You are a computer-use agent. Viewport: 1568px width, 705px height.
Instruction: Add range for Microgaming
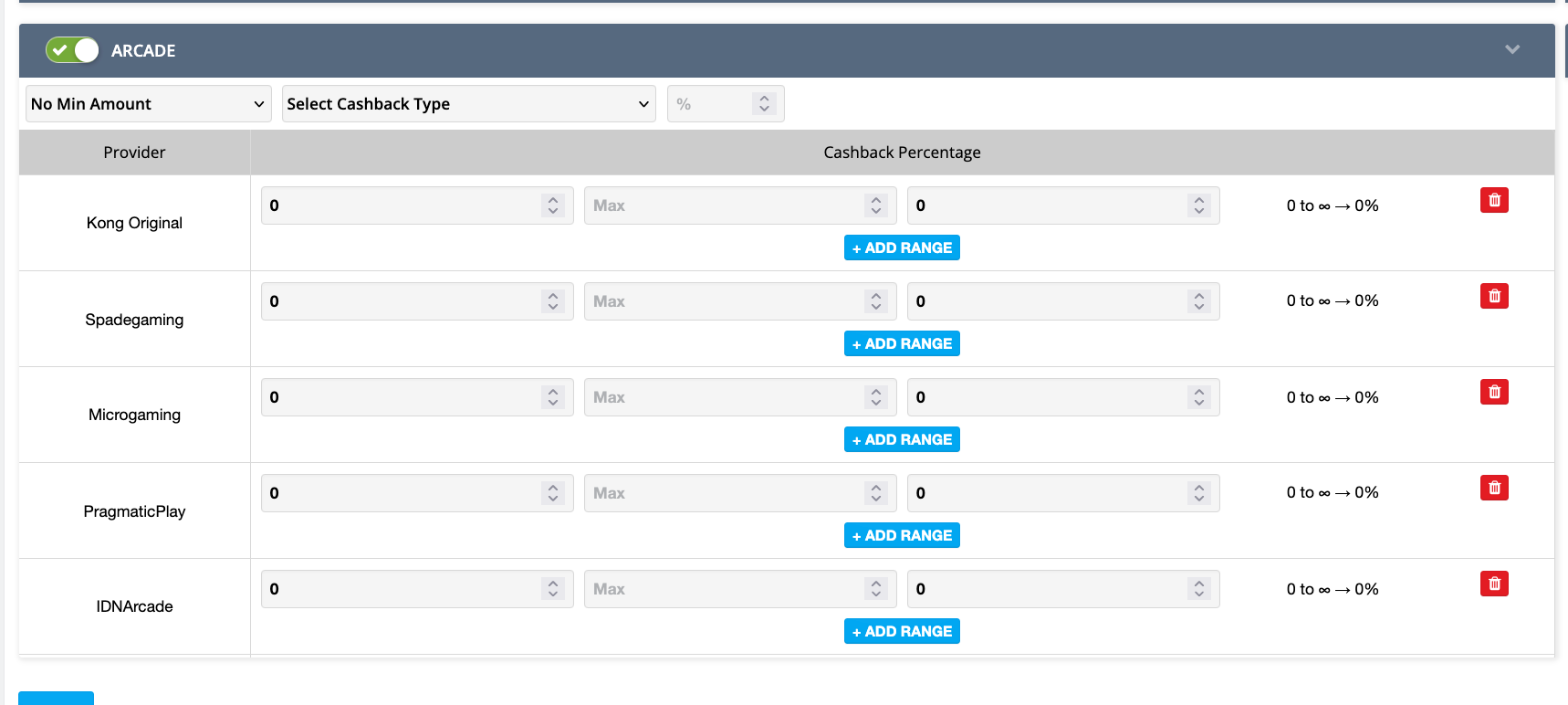(902, 439)
